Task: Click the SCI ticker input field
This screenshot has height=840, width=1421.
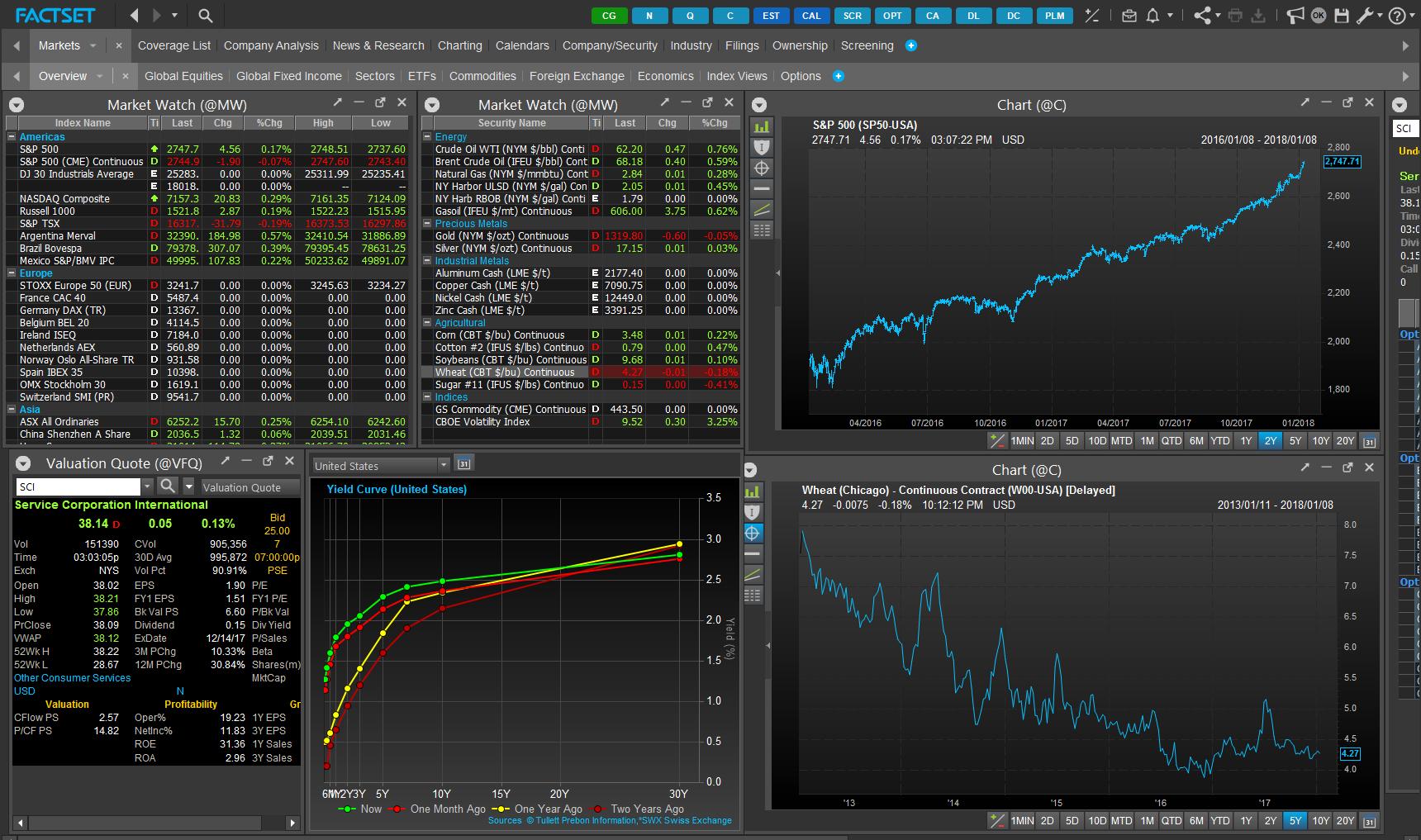Action: pos(78,486)
